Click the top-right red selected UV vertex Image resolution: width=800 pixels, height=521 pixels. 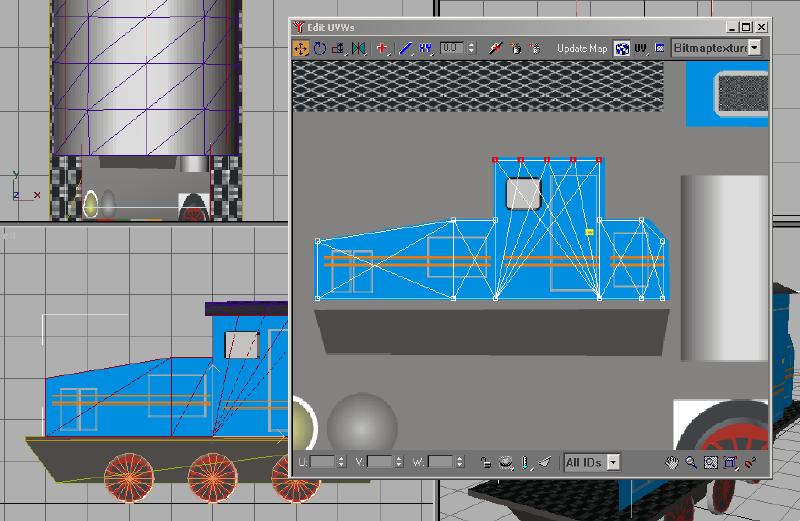click(599, 160)
